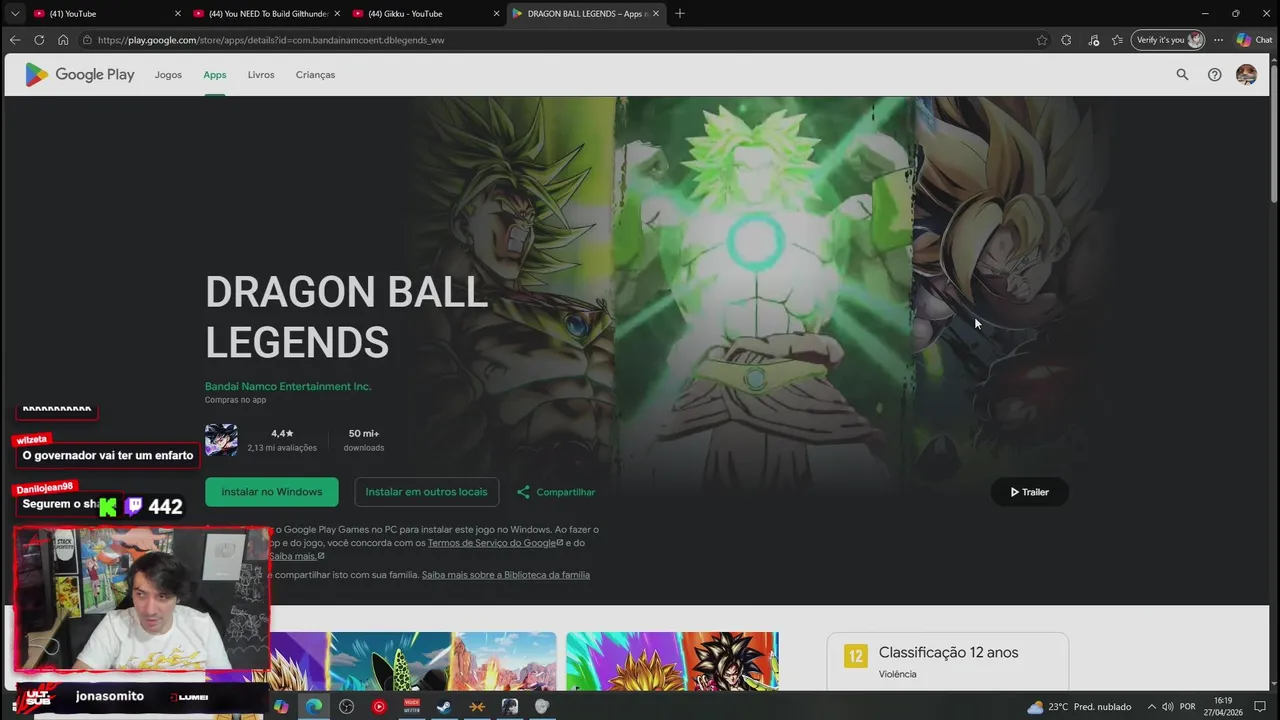
Task: Click the Dragon Ball Legends app icon
Action: click(221, 440)
